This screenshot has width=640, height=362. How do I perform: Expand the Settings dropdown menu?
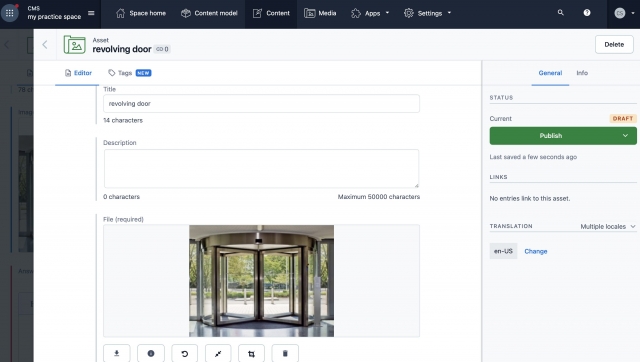coord(427,13)
